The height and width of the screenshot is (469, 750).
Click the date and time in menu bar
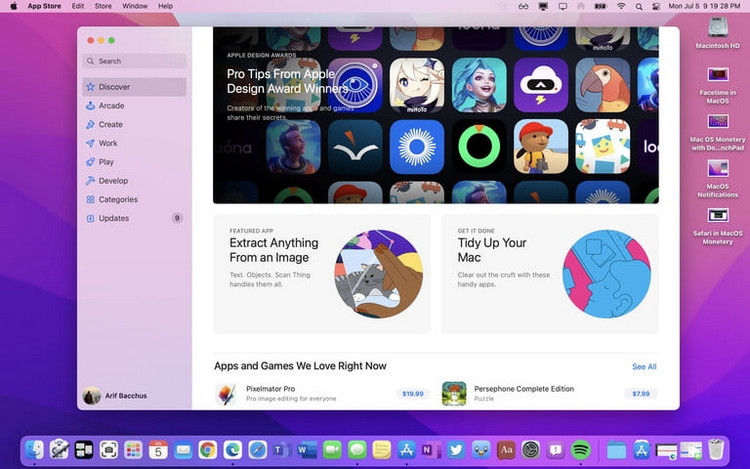pyautogui.click(x=704, y=6)
